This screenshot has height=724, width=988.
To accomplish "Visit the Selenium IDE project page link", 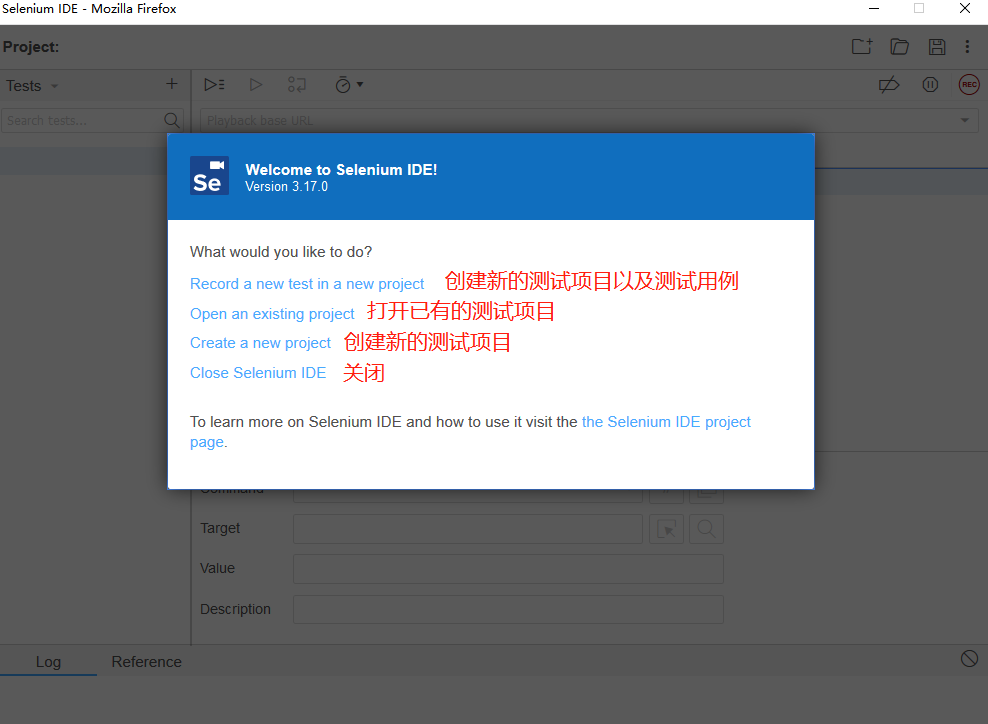I will pos(666,422).
